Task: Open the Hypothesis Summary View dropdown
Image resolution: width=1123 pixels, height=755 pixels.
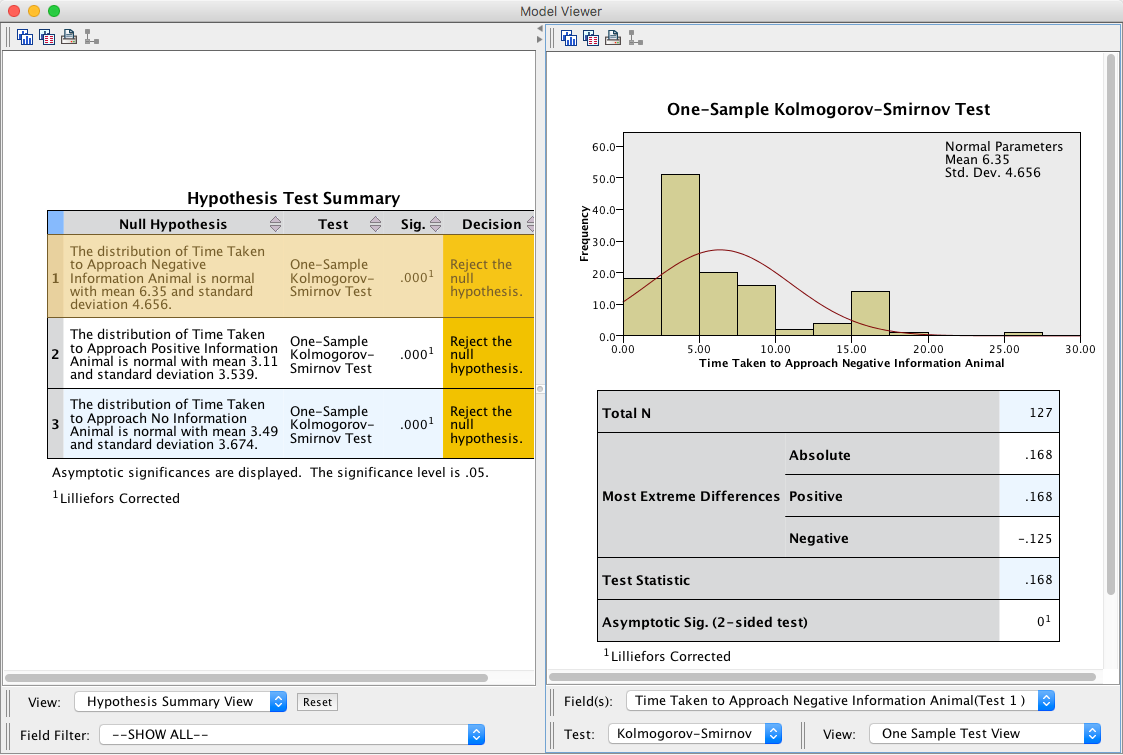Action: 181,702
